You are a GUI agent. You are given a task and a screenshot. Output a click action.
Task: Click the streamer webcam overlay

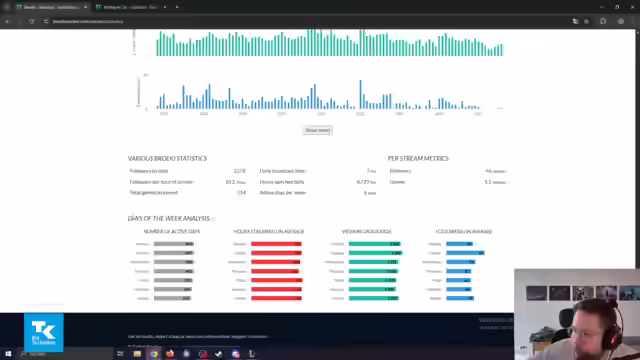point(577,314)
